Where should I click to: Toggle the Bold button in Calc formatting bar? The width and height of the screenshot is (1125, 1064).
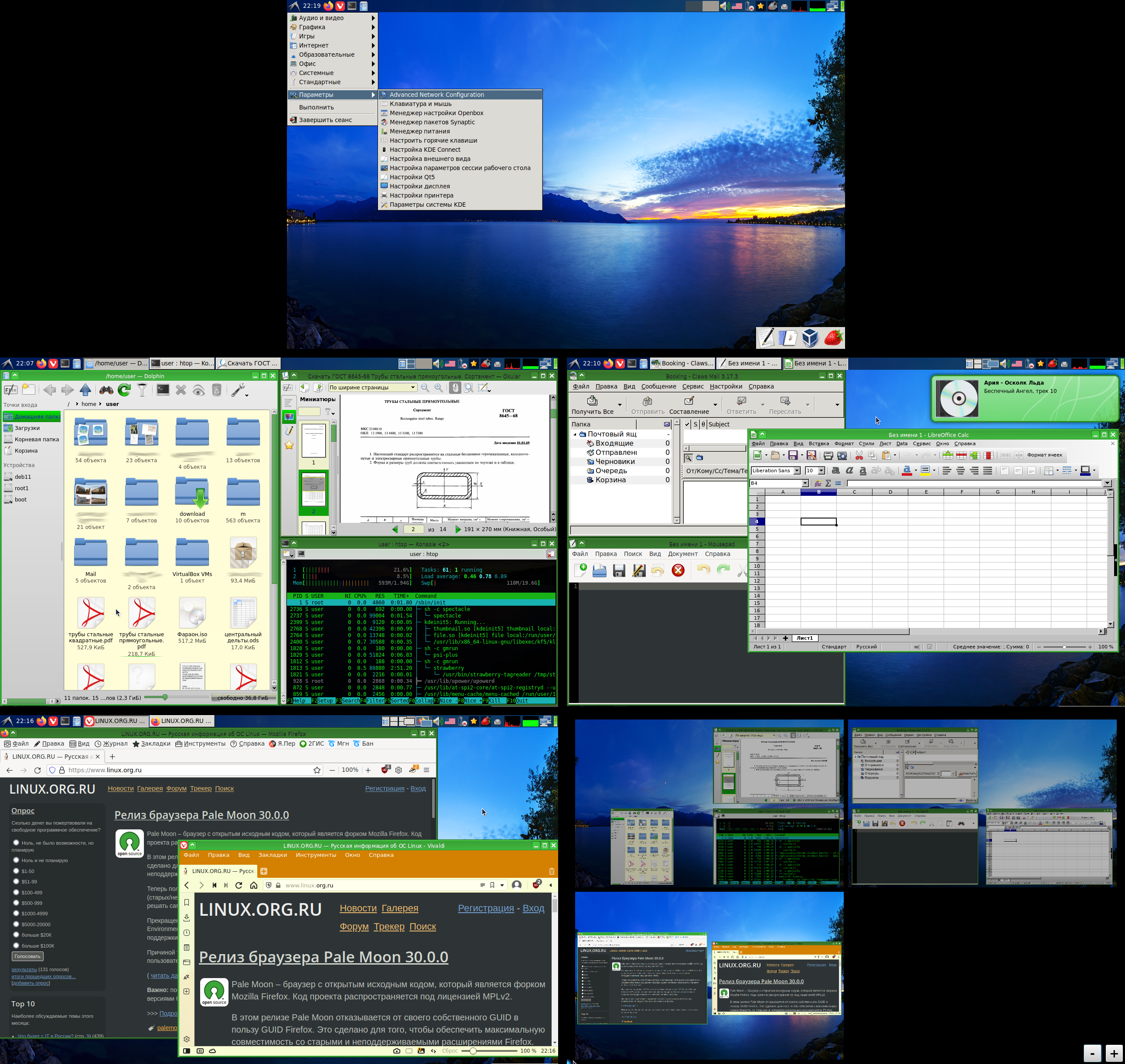point(835,471)
